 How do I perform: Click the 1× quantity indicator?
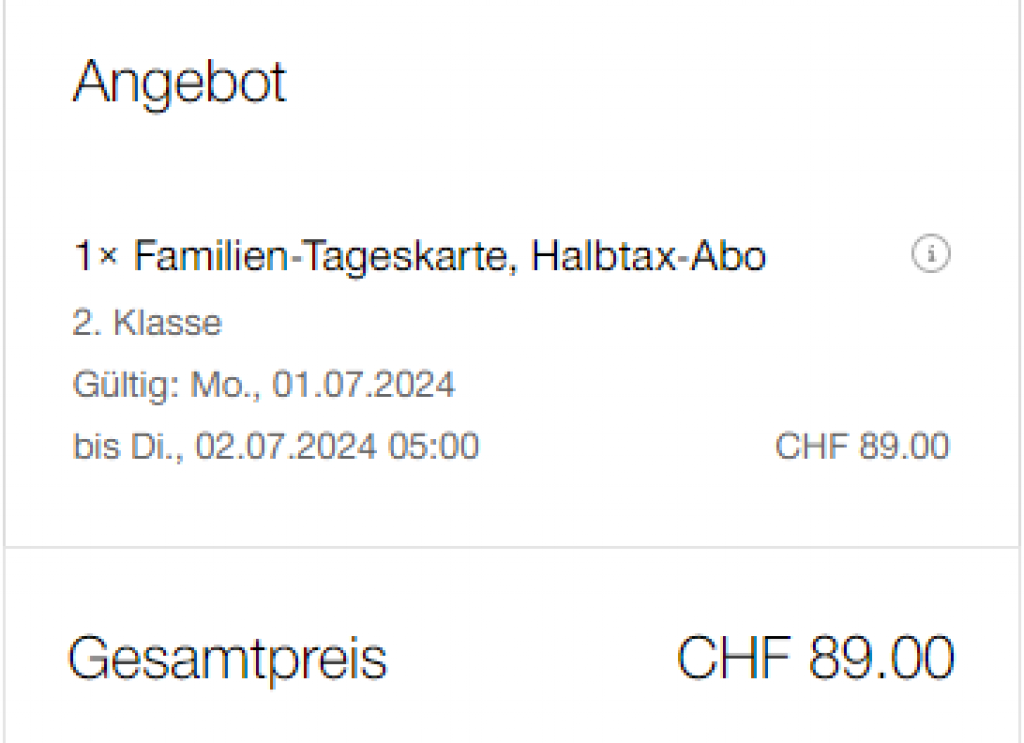(x=96, y=258)
